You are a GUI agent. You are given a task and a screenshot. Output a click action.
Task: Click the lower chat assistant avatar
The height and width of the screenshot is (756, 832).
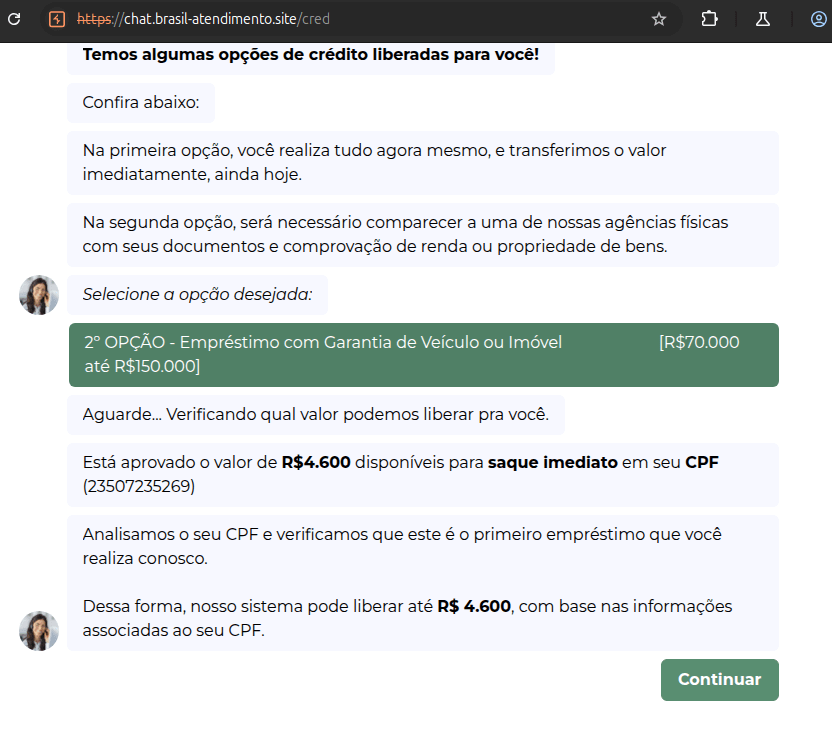coord(38,631)
